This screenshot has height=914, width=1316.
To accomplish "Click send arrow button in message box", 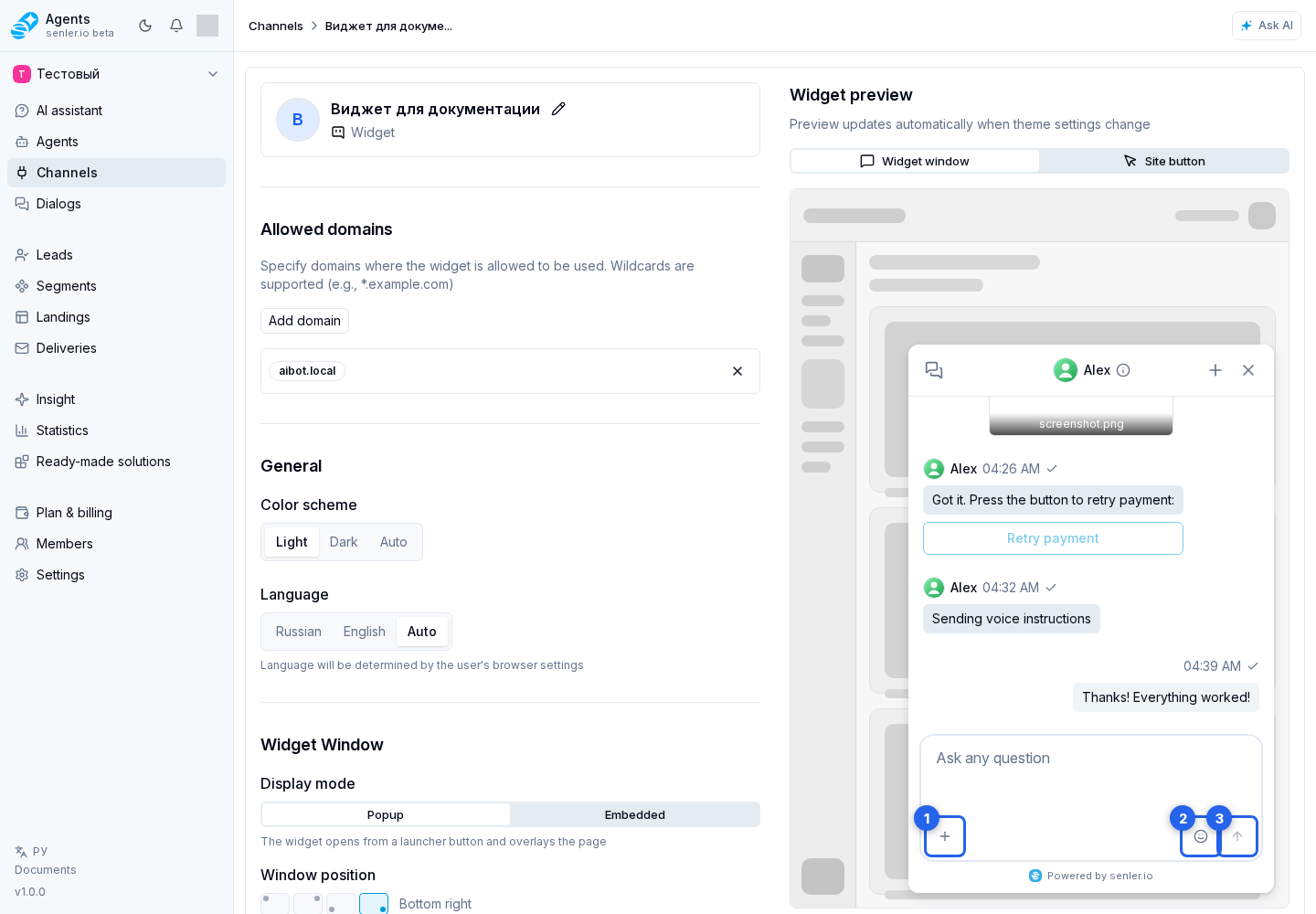I will click(x=1237, y=836).
